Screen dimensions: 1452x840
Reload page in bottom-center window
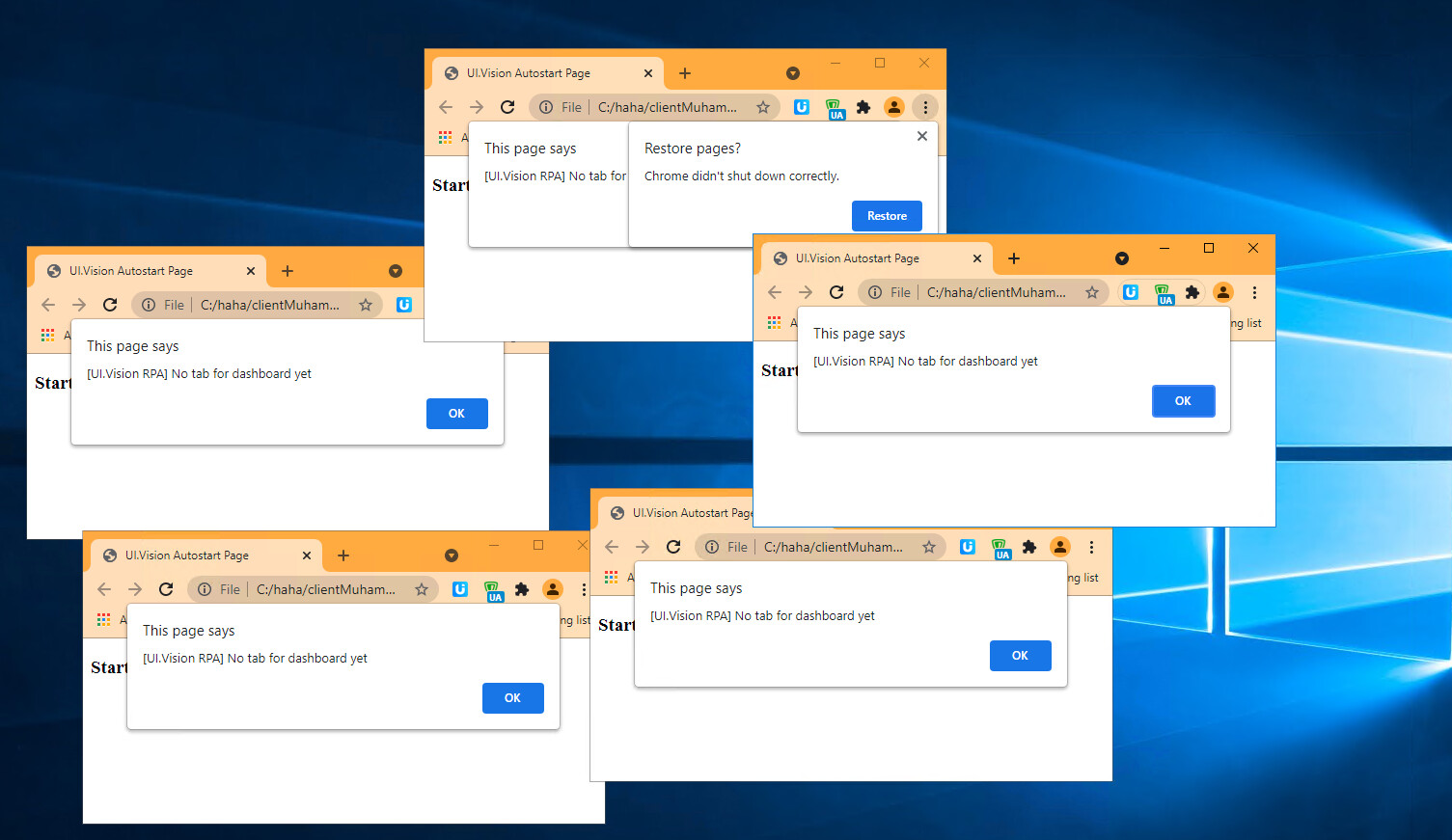pyautogui.click(x=673, y=547)
